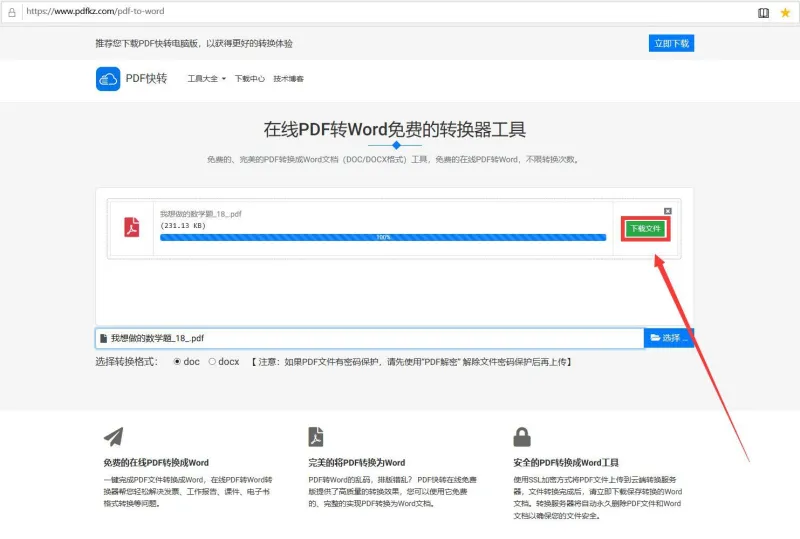Select the doc format radio button
This screenshot has height=539, width=800.
(177, 361)
